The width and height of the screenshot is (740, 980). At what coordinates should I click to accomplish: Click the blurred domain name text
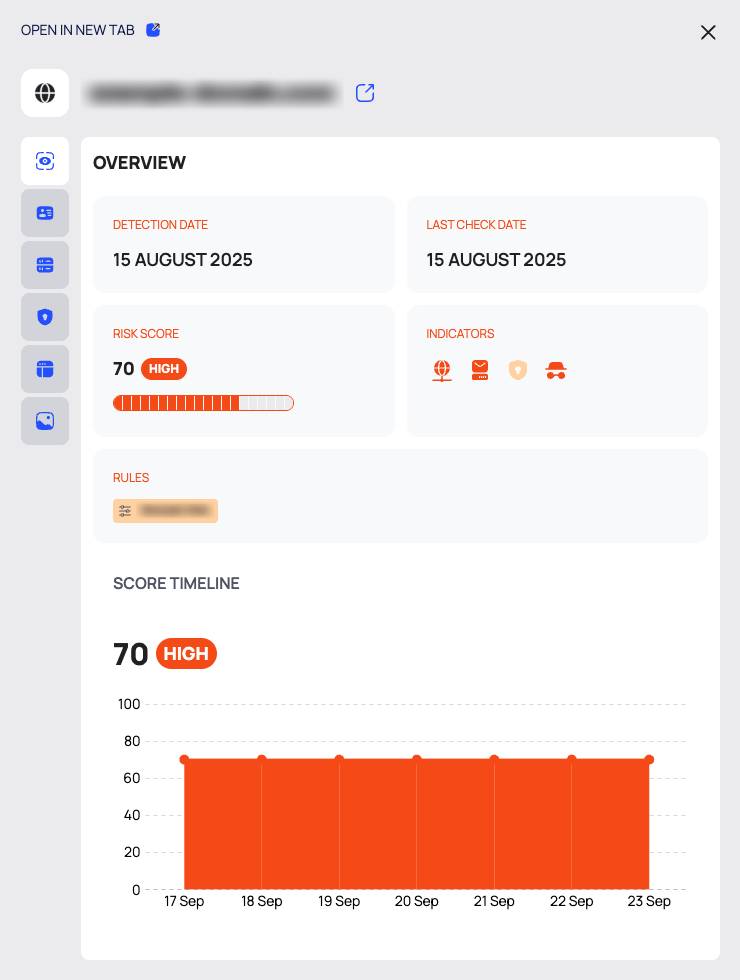click(212, 93)
